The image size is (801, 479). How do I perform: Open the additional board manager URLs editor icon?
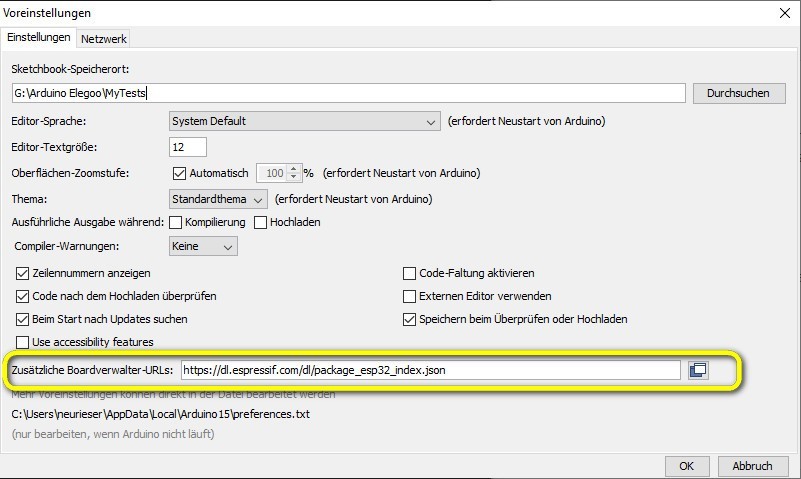click(x=698, y=370)
